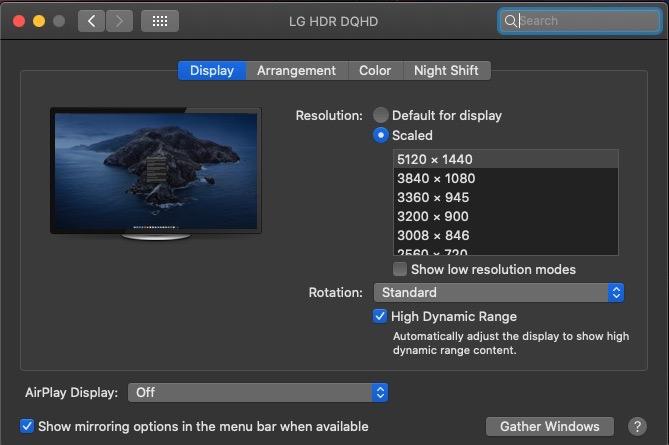This screenshot has width=669, height=445.
Task: Choose 3360 × 945 resolution
Action: (506, 197)
